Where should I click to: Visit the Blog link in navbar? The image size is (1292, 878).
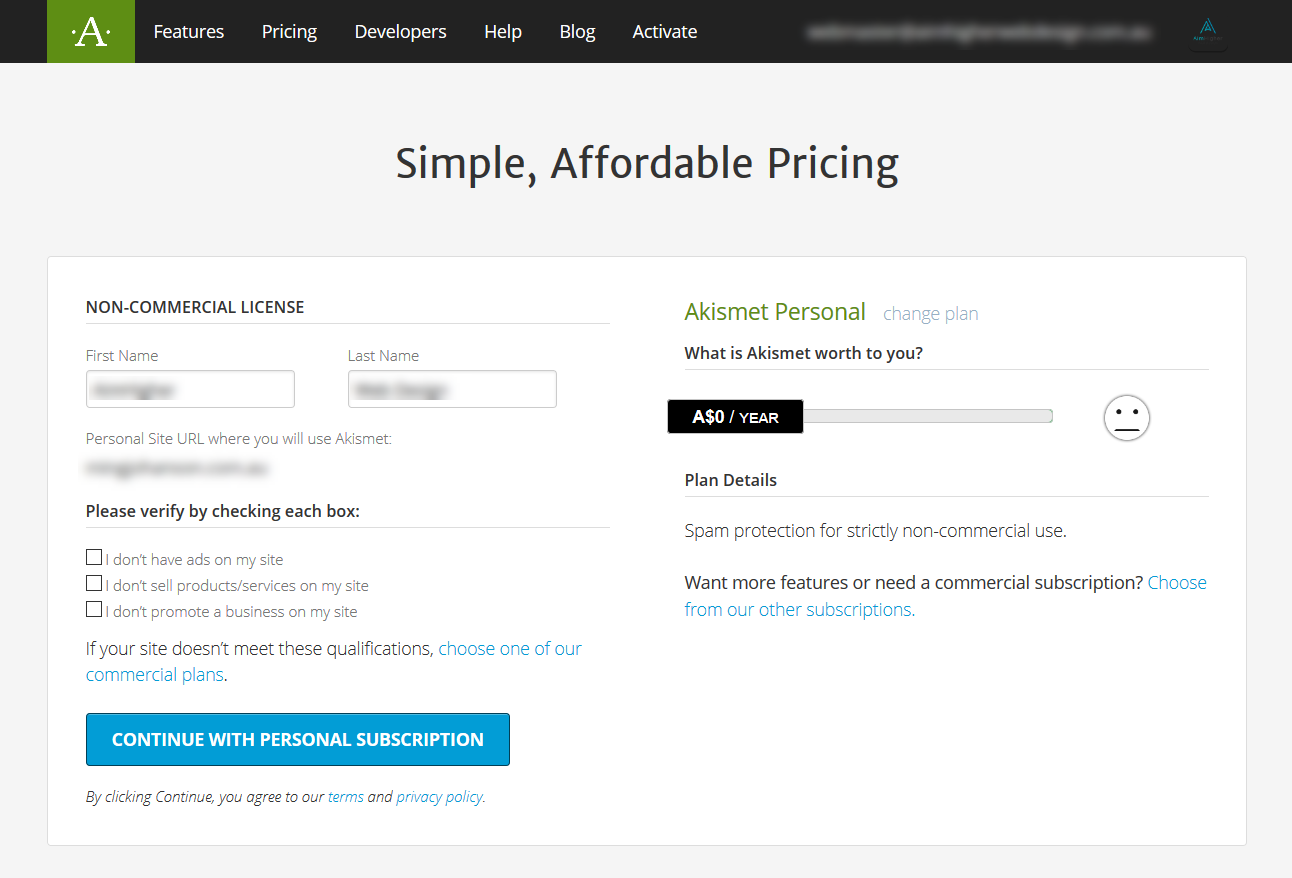point(577,31)
